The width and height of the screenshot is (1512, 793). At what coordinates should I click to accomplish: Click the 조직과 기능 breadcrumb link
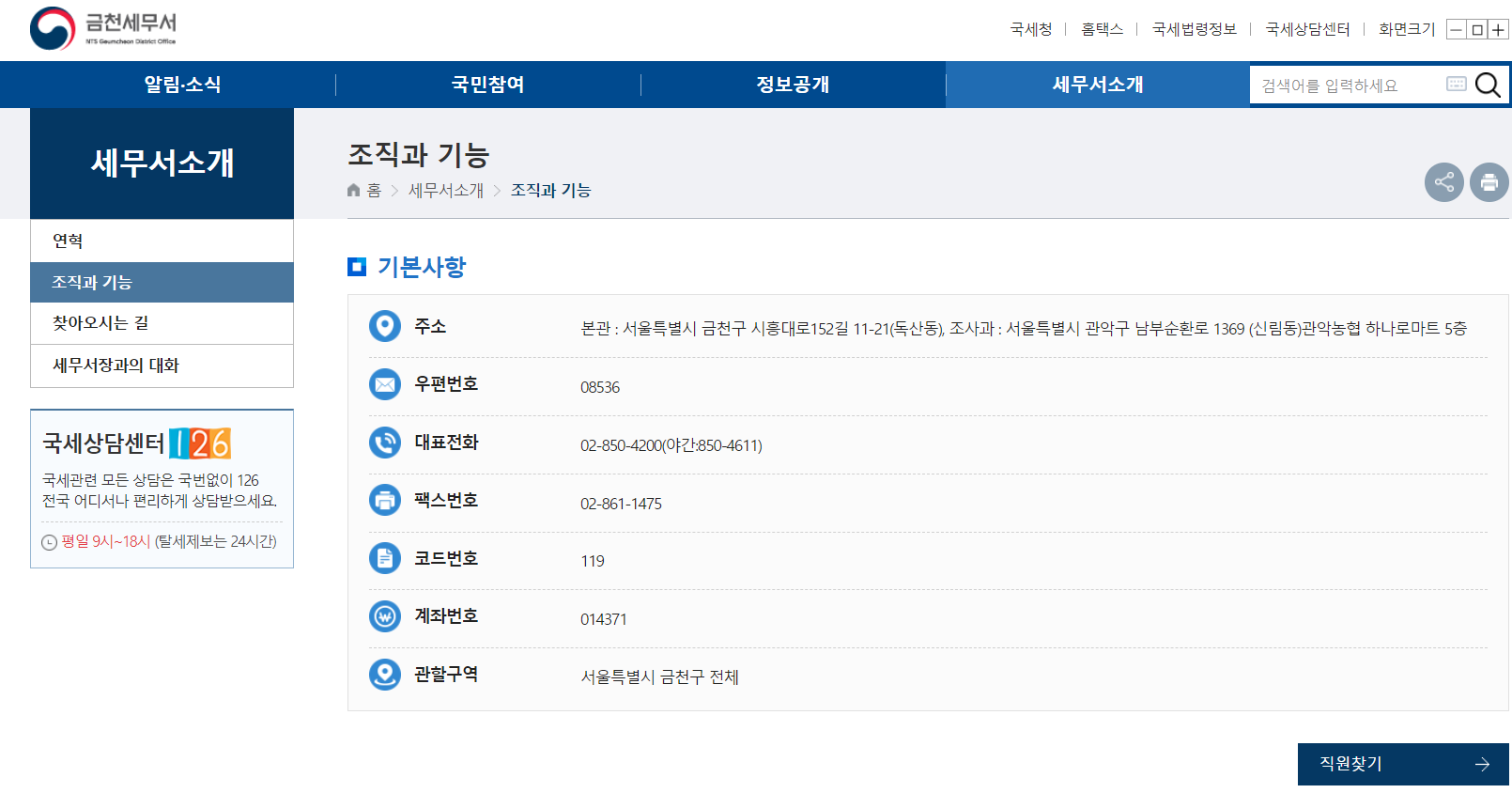pos(550,191)
